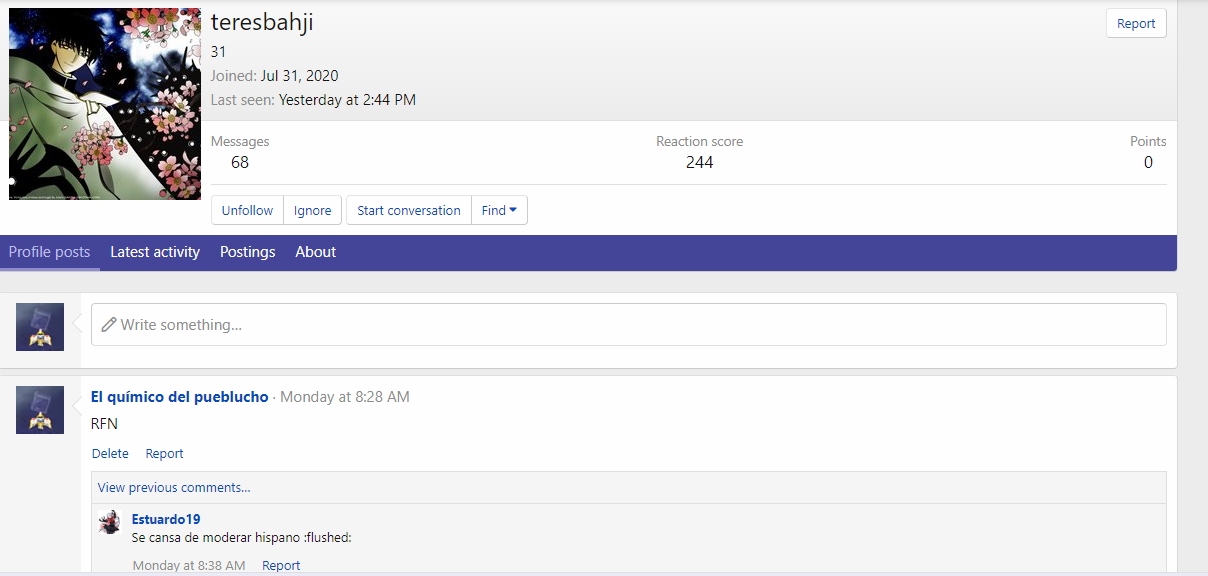Open El químico del pueblucho's profile link
Image resolution: width=1208 pixels, height=576 pixels.
[179, 397]
